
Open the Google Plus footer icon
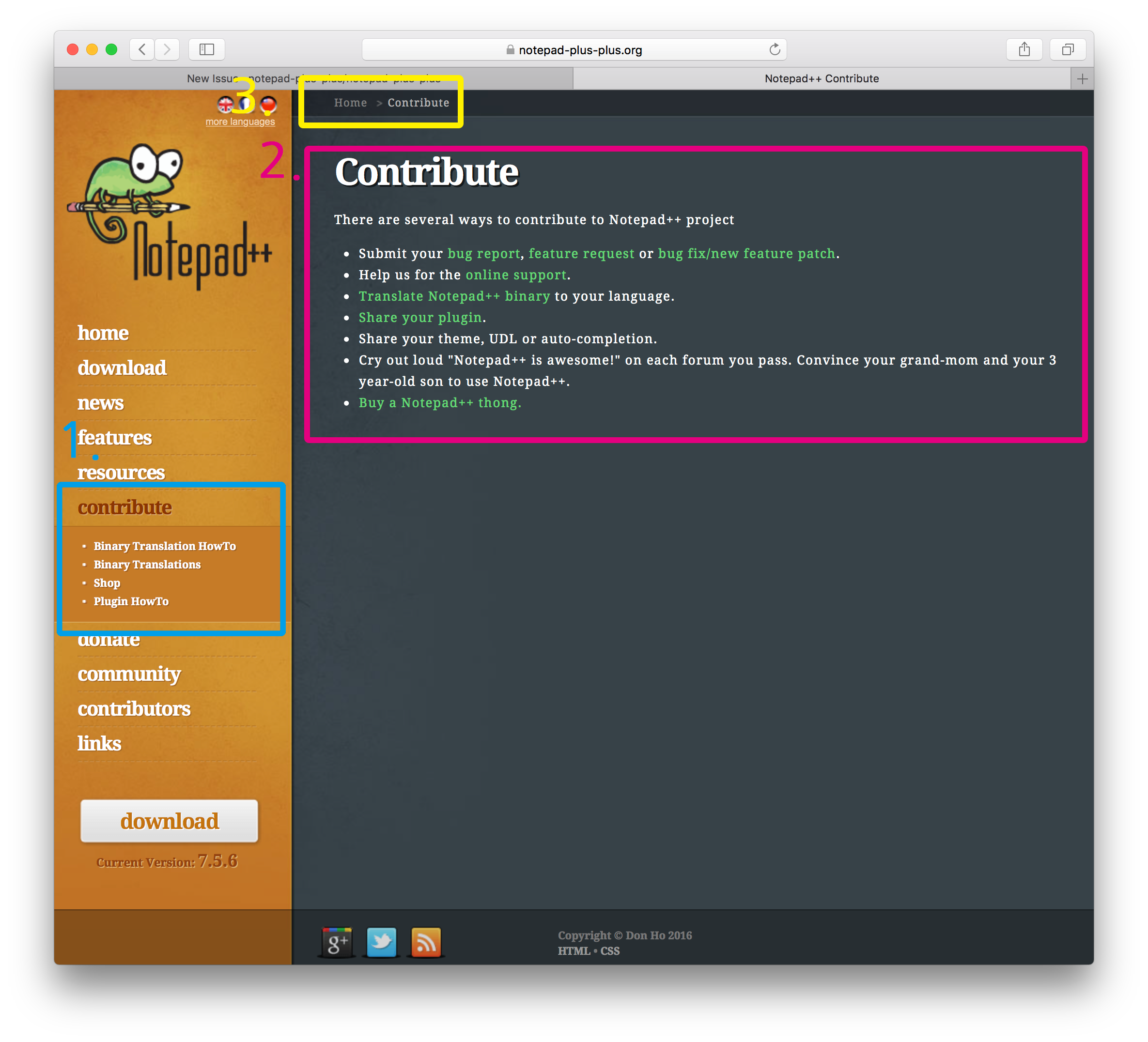(337, 942)
